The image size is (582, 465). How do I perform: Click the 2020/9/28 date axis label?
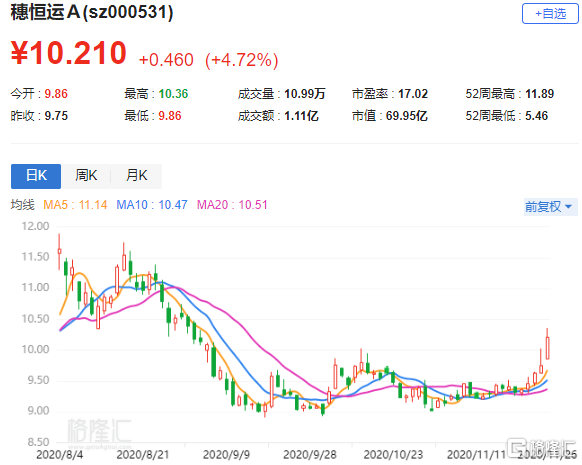pyautogui.click(x=310, y=455)
